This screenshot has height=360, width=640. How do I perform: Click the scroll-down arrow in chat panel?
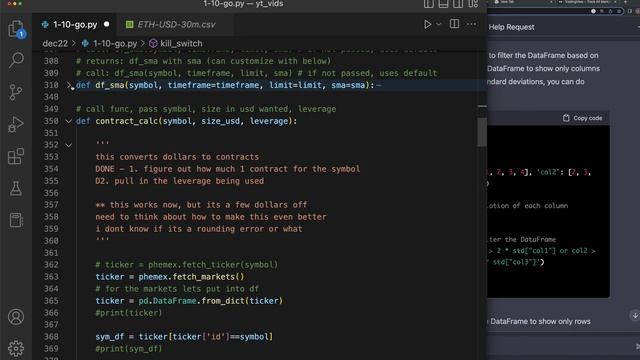pyautogui.click(x=635, y=315)
